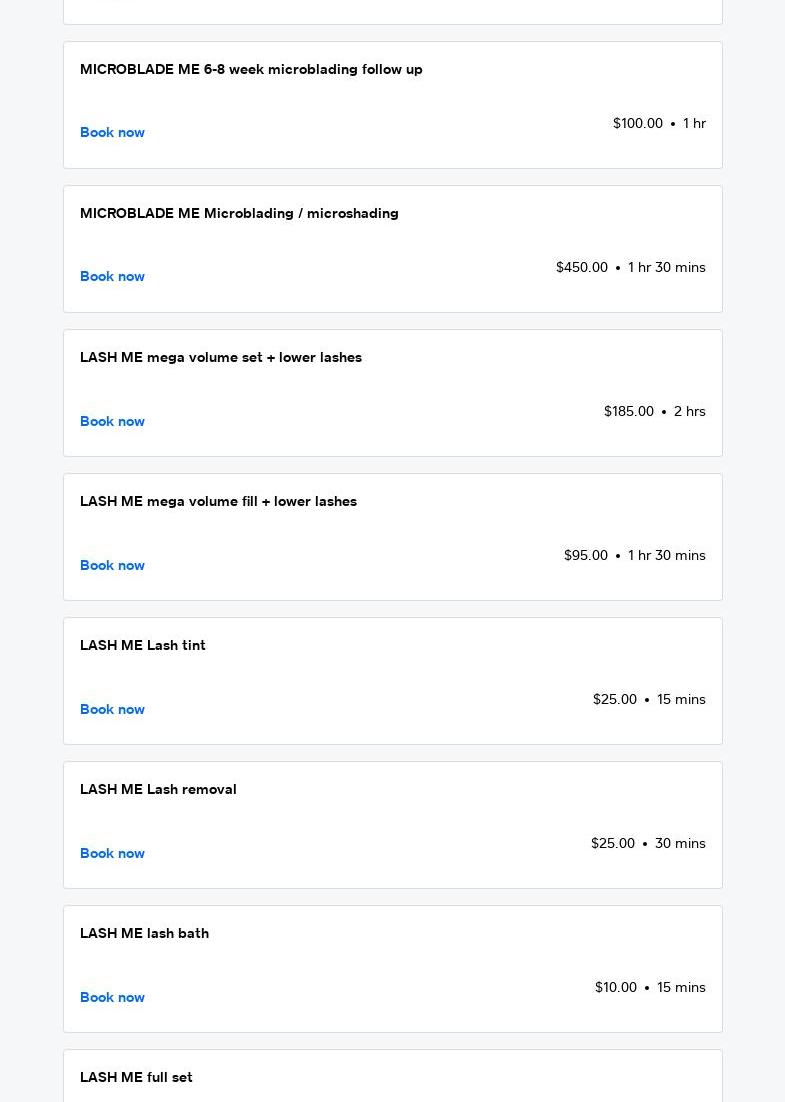Book now for lash bath service

[x=112, y=997]
